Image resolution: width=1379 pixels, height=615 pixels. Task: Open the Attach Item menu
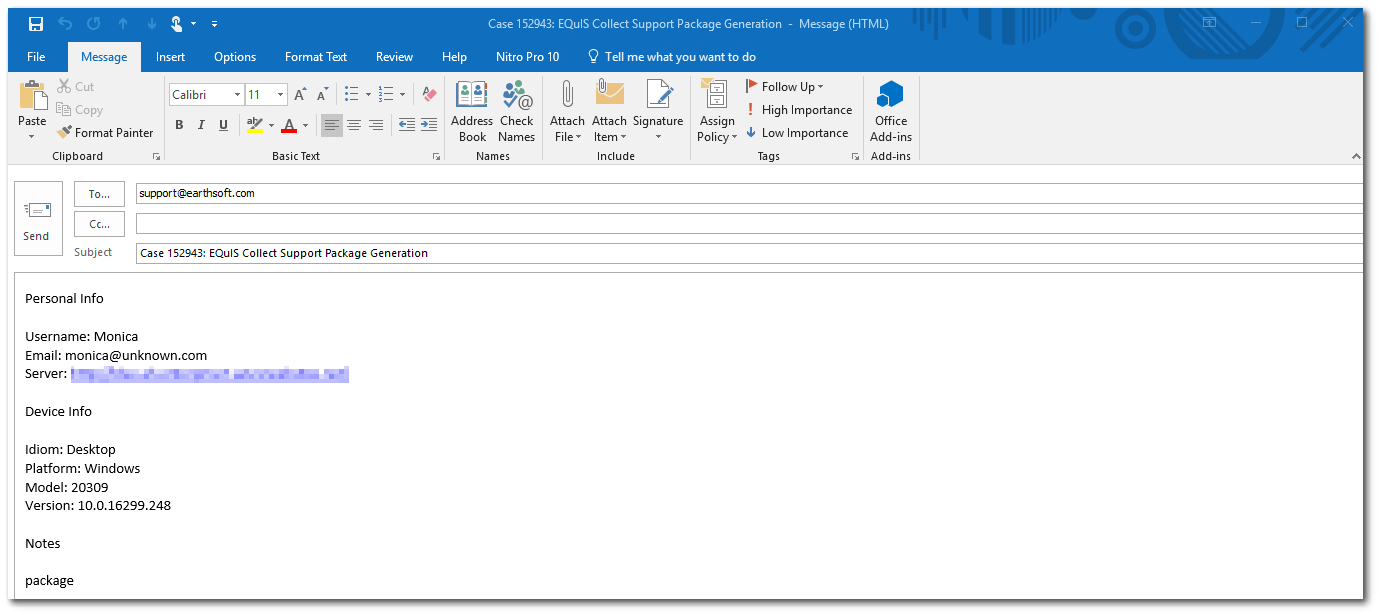click(x=609, y=111)
